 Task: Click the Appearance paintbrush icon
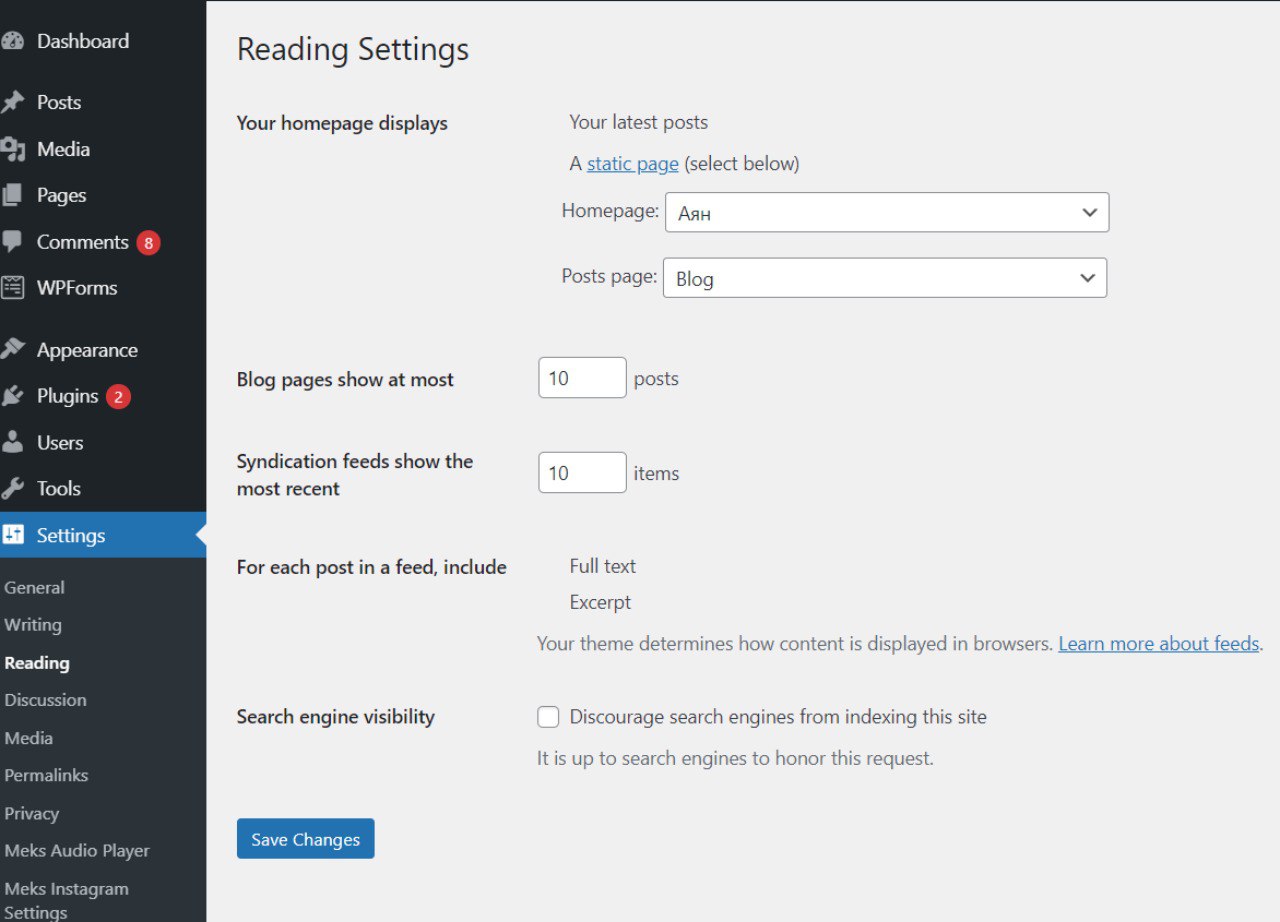pyautogui.click(x=12, y=350)
